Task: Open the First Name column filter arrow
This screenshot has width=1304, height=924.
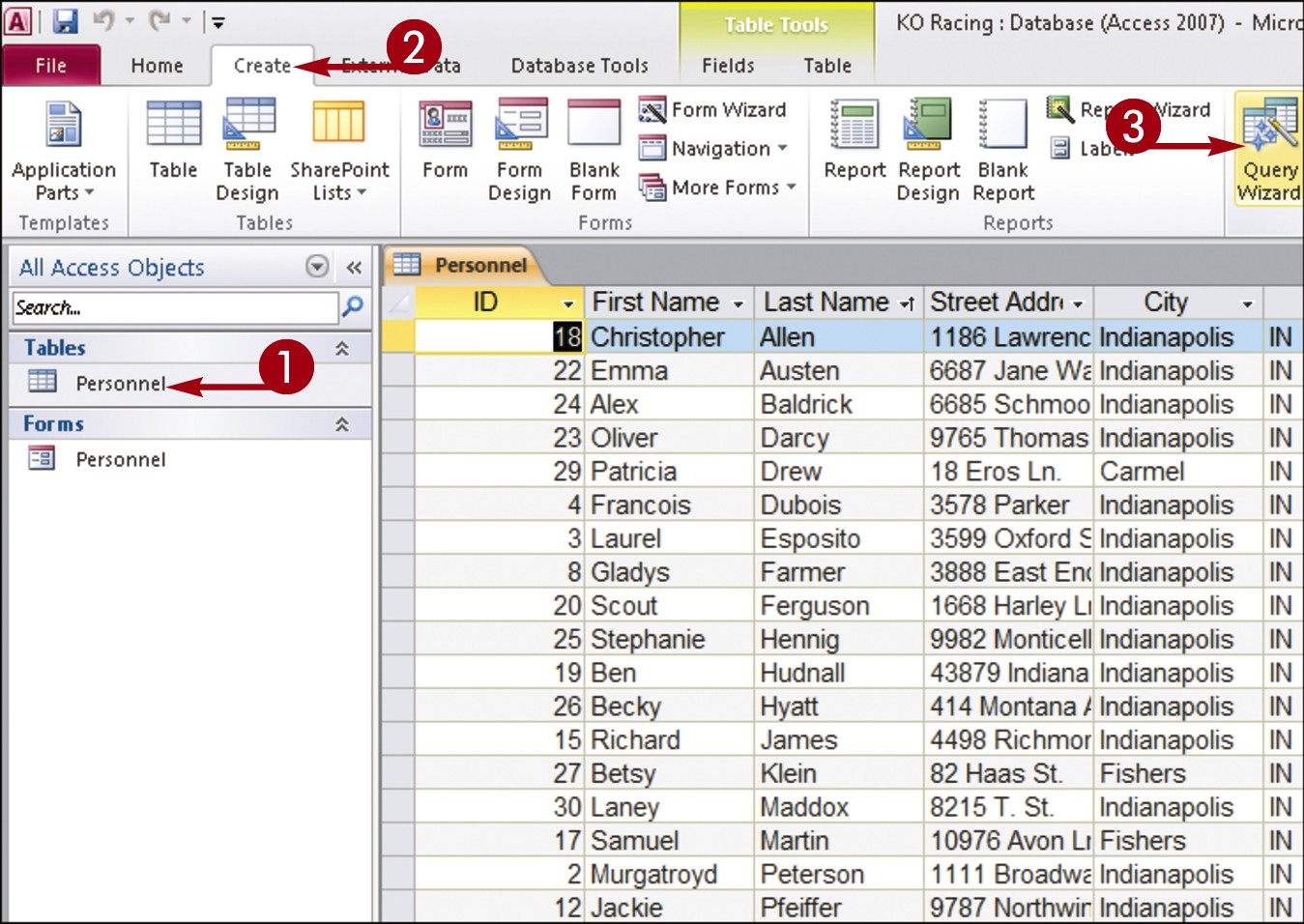Action: [x=739, y=303]
